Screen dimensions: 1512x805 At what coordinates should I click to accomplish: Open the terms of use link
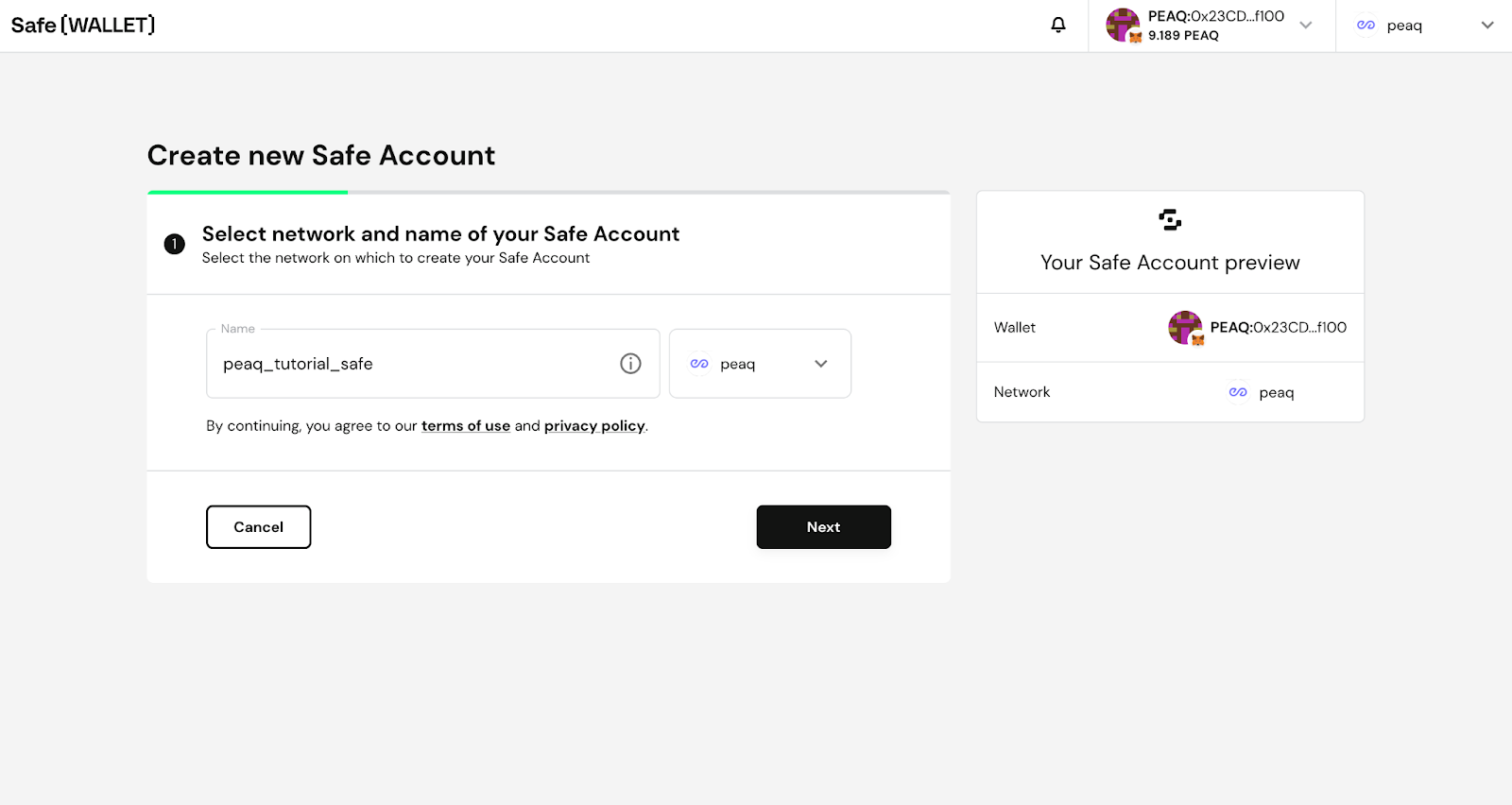pyautogui.click(x=465, y=425)
